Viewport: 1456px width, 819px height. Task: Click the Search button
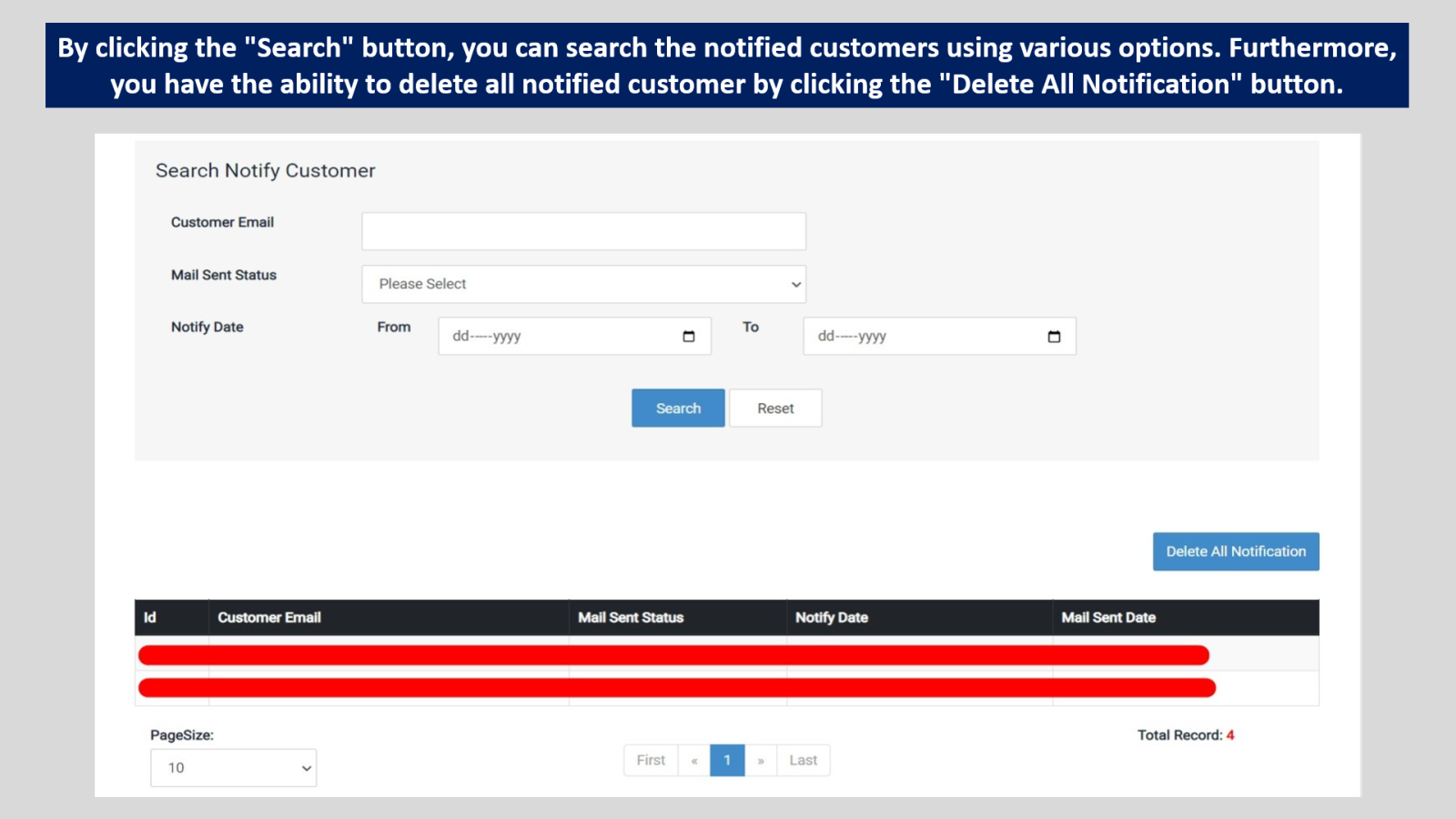(677, 408)
